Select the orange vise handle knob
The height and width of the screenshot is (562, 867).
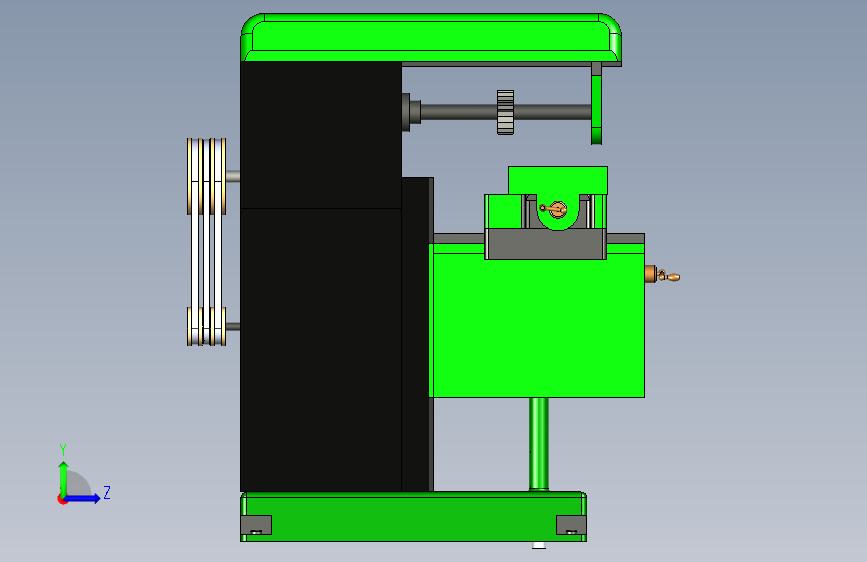(555, 210)
